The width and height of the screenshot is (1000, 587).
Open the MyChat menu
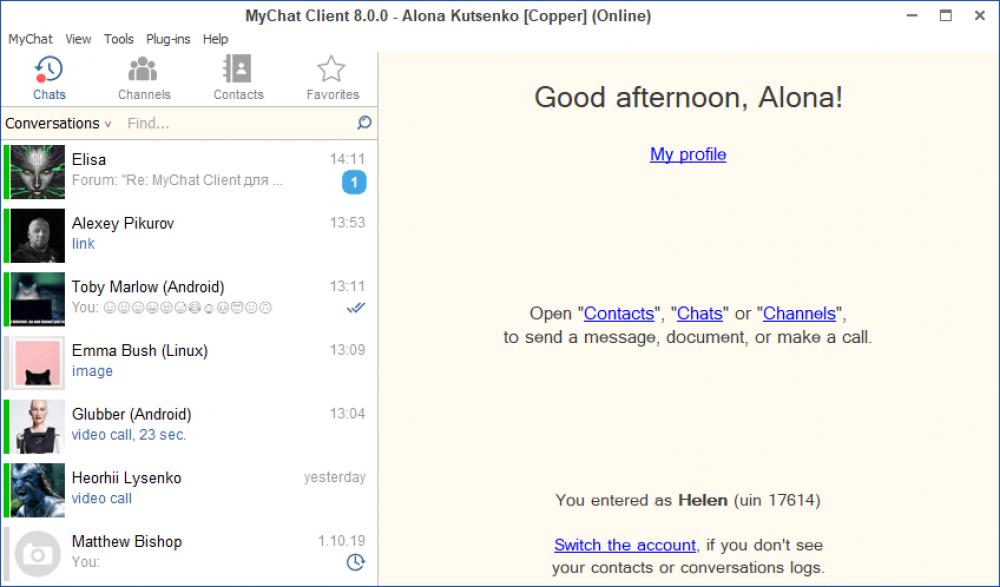point(29,39)
